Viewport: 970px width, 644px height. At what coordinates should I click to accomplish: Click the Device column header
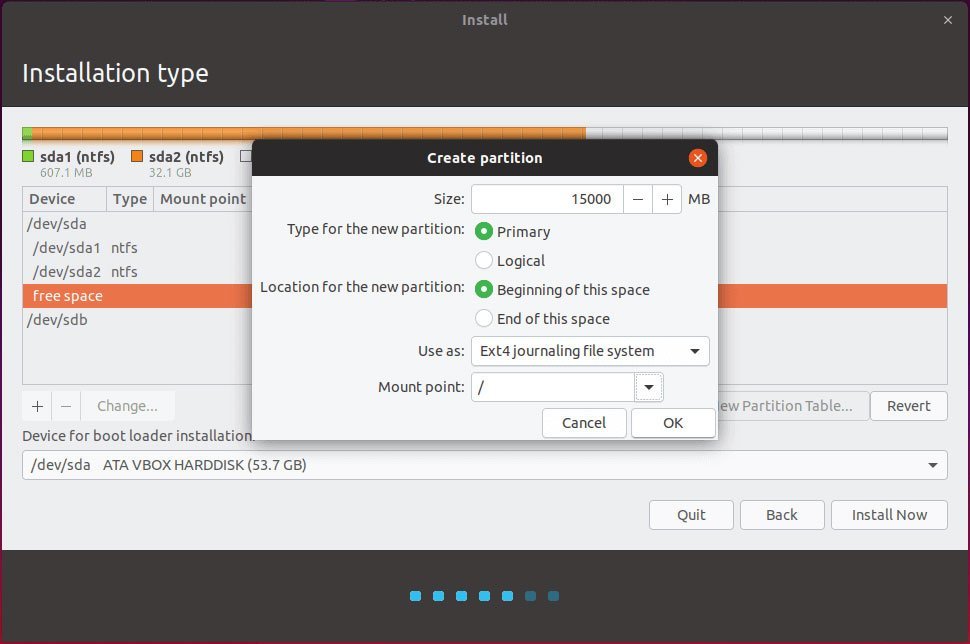point(64,199)
